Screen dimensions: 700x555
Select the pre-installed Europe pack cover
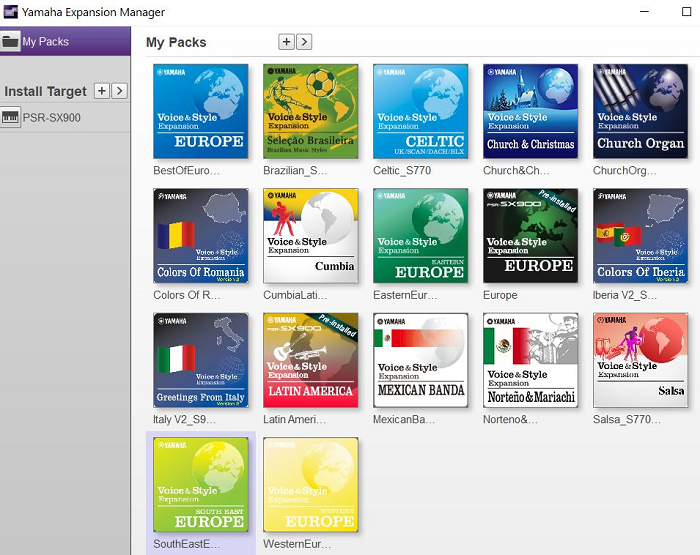pyautogui.click(x=530, y=236)
